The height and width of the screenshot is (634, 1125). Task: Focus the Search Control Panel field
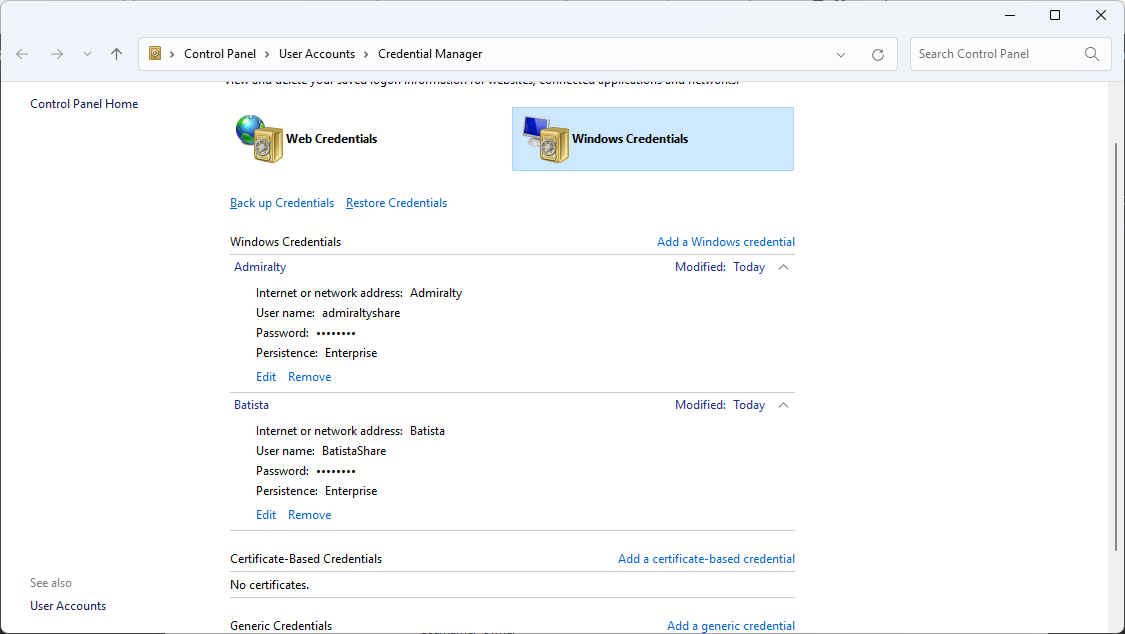[1010, 54]
